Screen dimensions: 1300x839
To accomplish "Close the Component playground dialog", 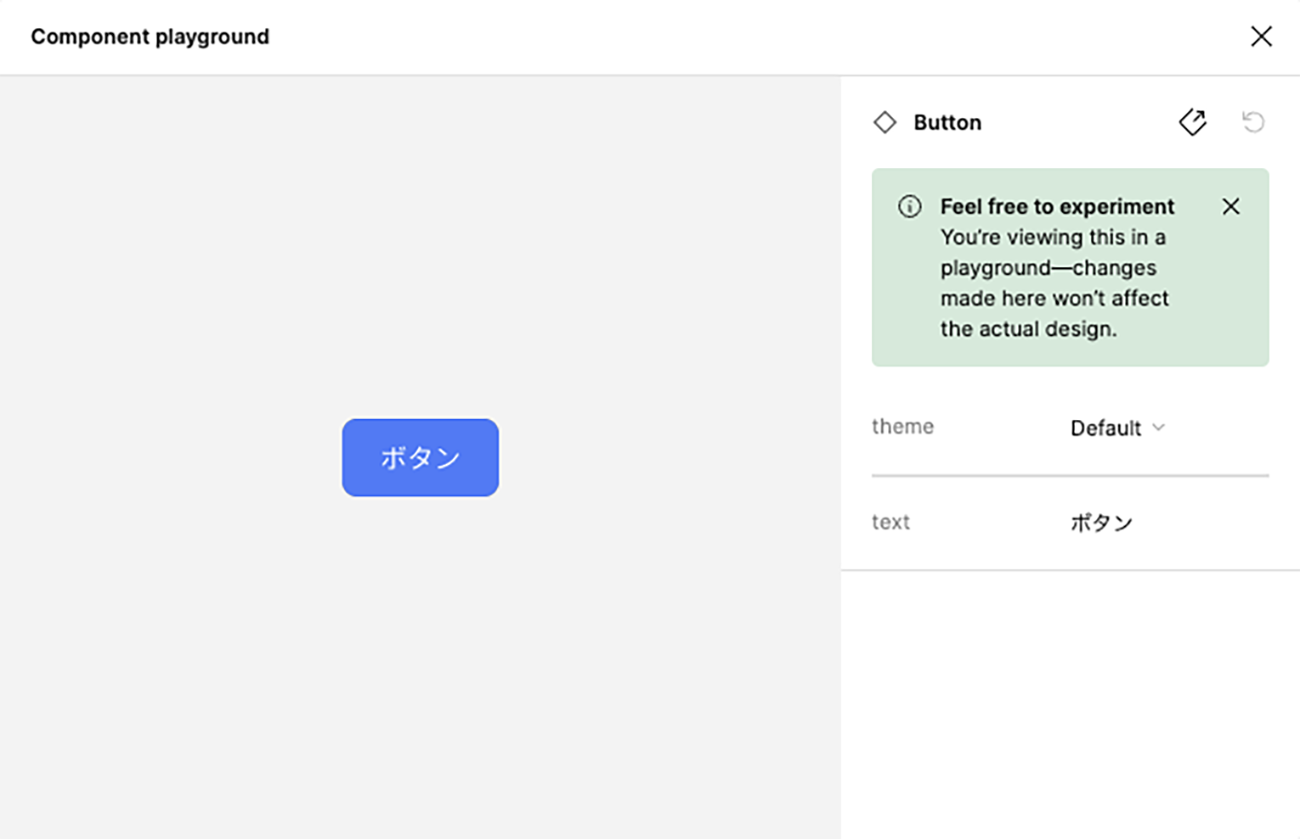I will point(1260,36).
